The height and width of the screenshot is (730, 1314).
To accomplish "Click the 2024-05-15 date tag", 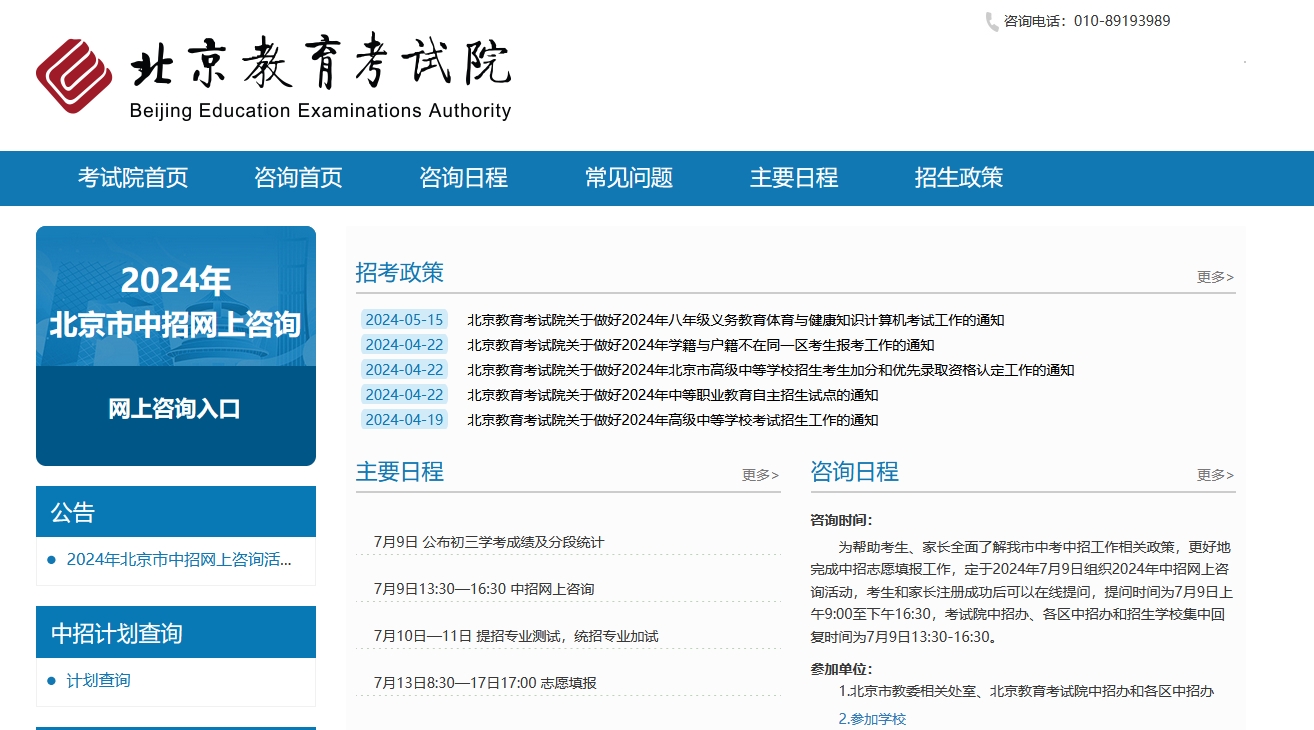I will point(404,320).
